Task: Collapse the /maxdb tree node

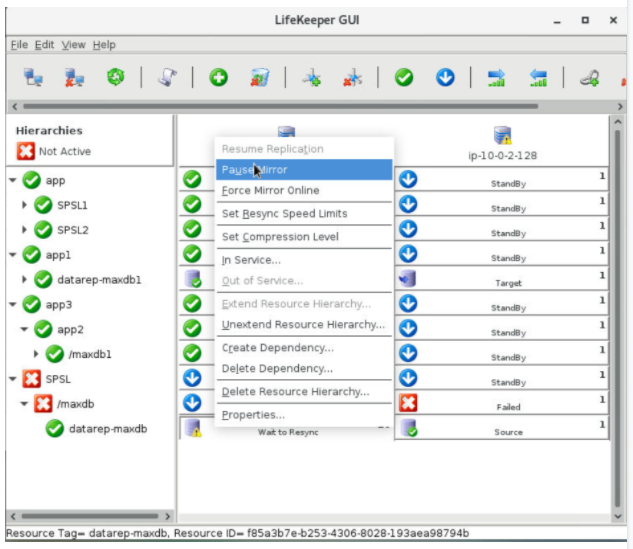Action: click(24, 404)
